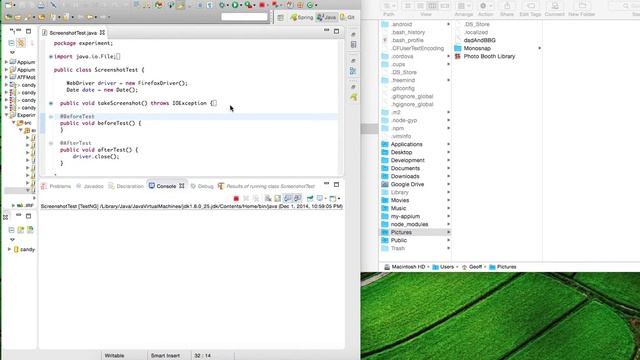
Task: Click the green Run button in Eclipse toolbar
Action: pos(235,5)
